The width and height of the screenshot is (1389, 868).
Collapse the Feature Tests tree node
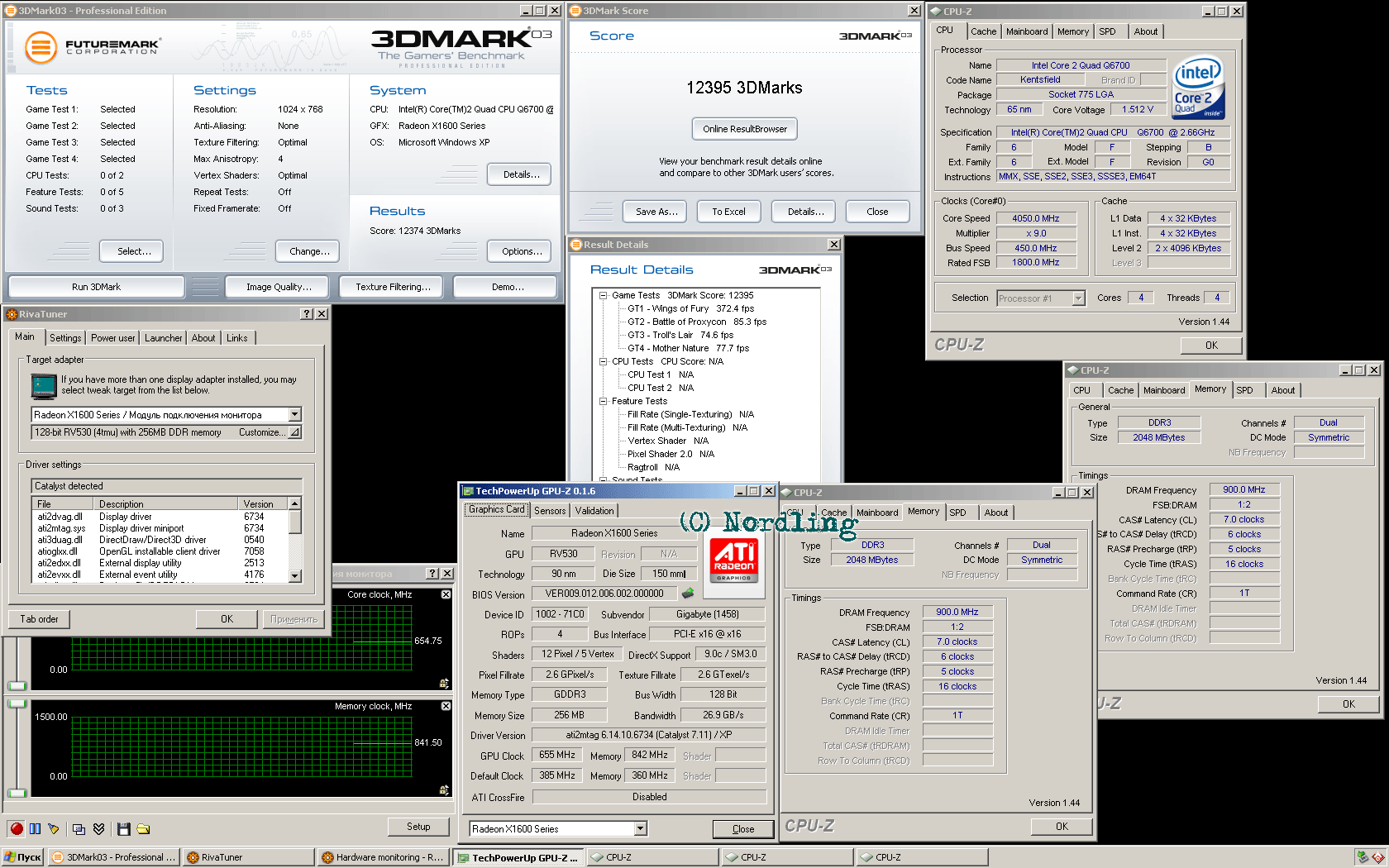click(604, 401)
